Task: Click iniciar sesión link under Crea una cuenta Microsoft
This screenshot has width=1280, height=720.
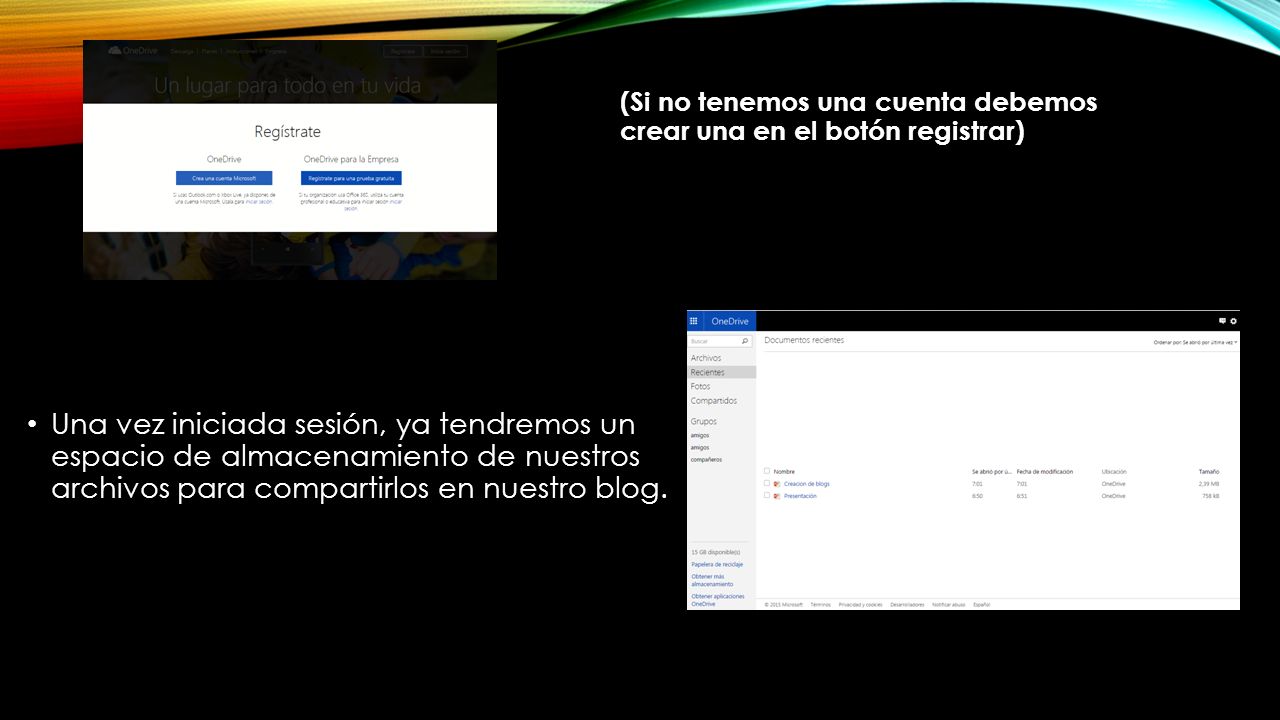Action: [x=258, y=202]
